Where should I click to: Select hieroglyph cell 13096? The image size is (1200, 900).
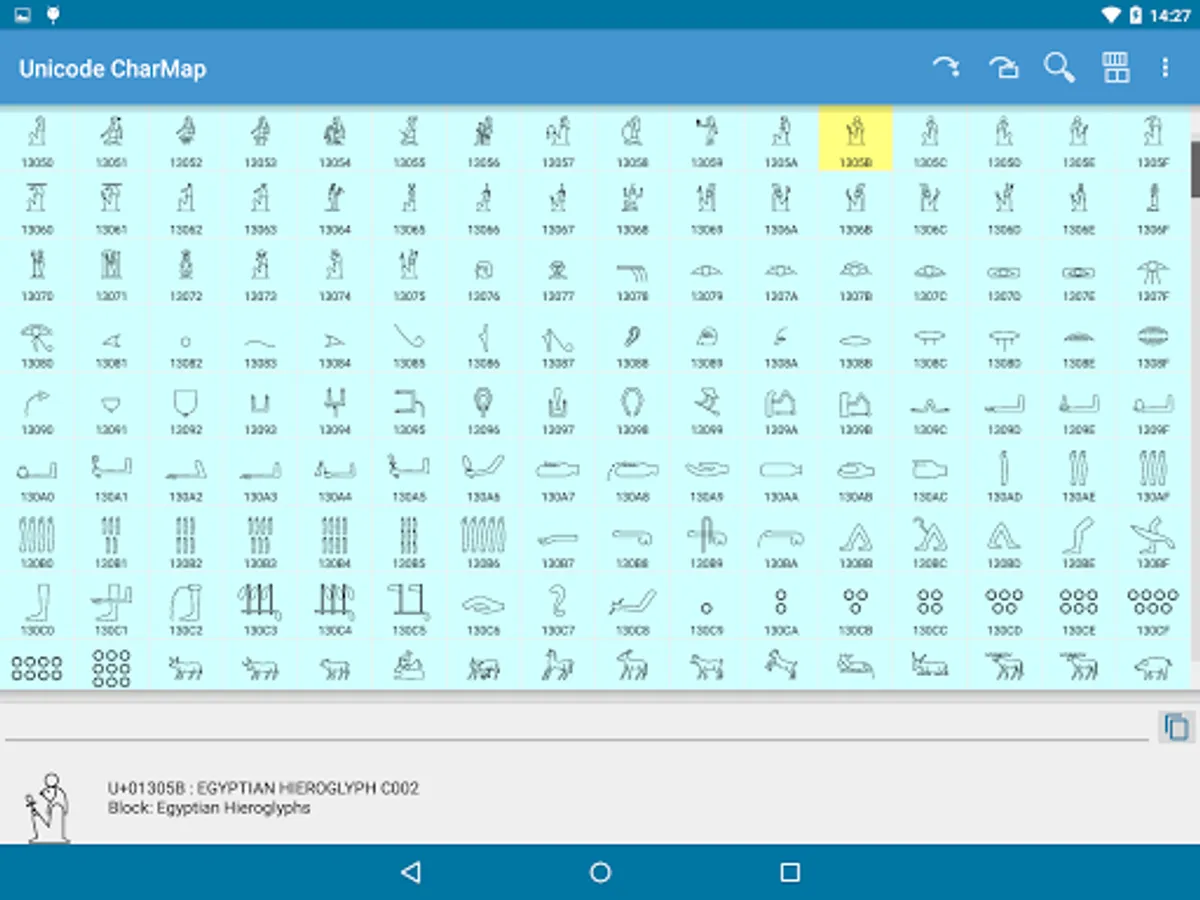click(484, 407)
